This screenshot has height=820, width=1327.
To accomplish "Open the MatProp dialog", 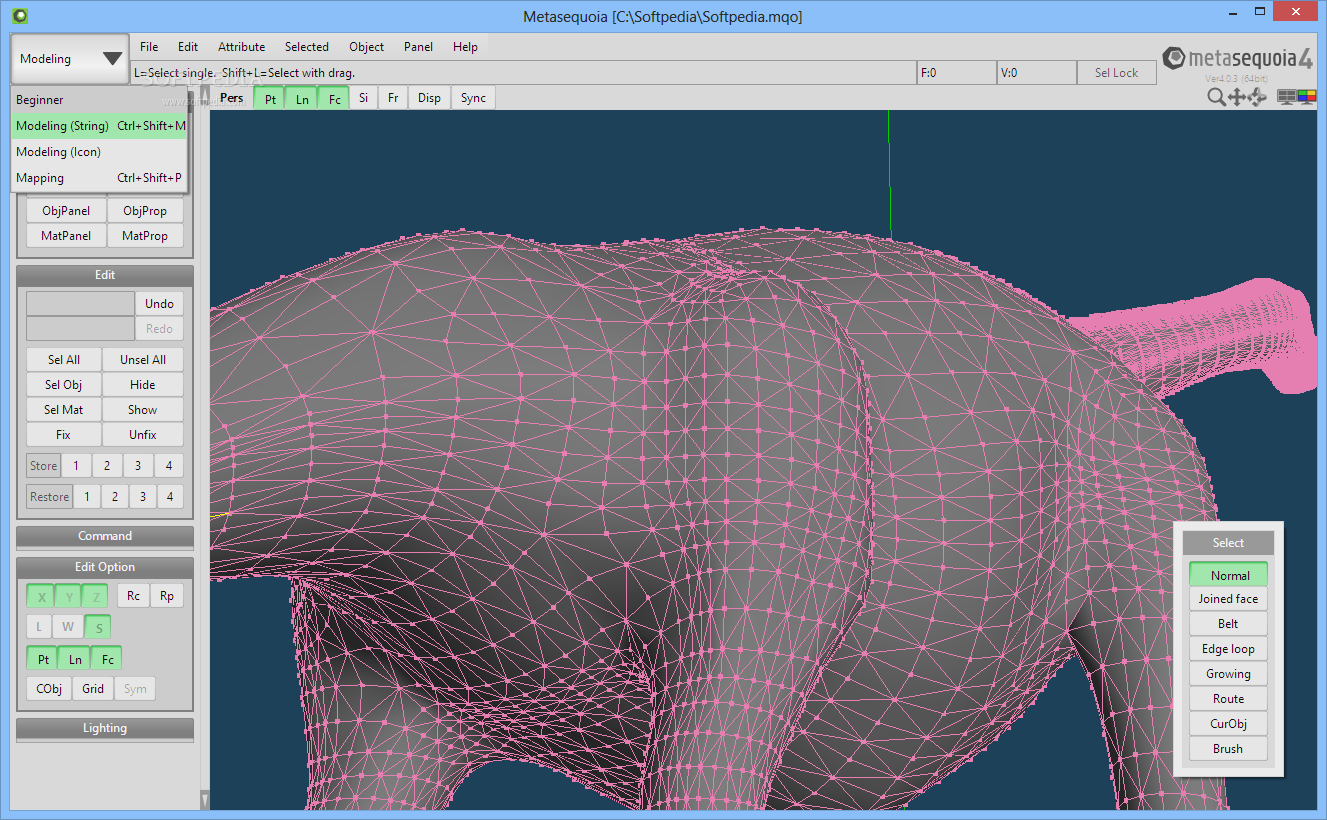I will (145, 236).
